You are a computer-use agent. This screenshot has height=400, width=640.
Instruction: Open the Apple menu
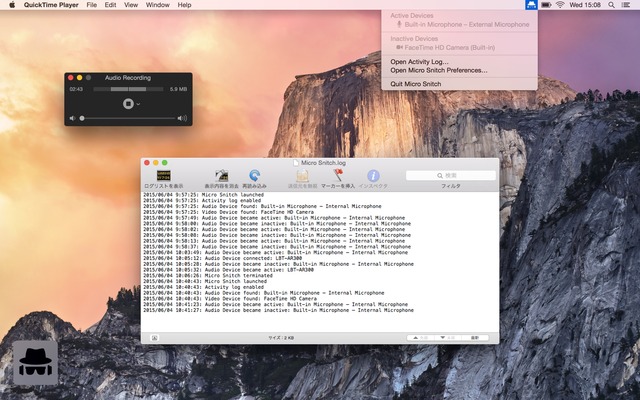click(12, 5)
